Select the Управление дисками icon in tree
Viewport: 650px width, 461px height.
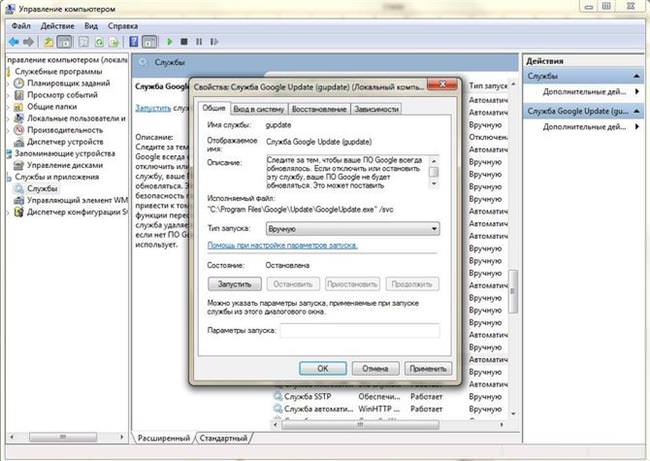click(19, 165)
